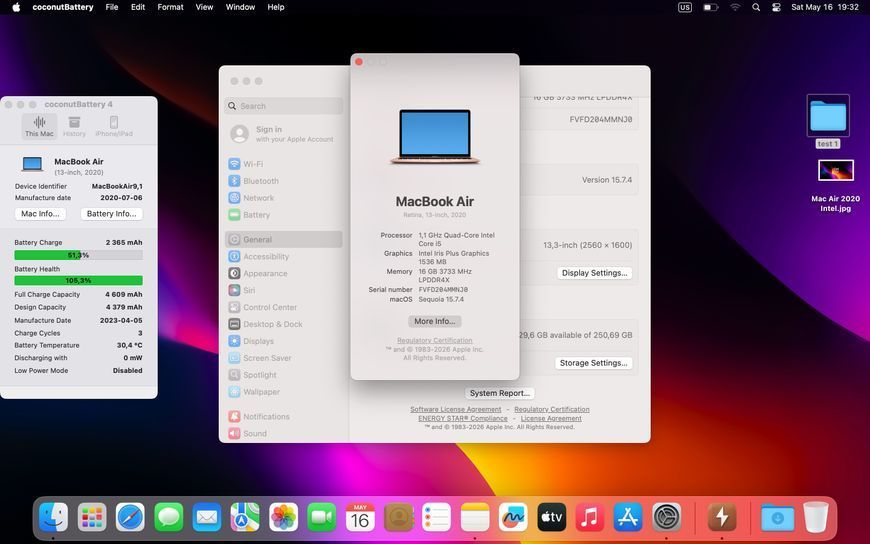Open Regulatory Certification link in System Settings

click(x=552, y=409)
